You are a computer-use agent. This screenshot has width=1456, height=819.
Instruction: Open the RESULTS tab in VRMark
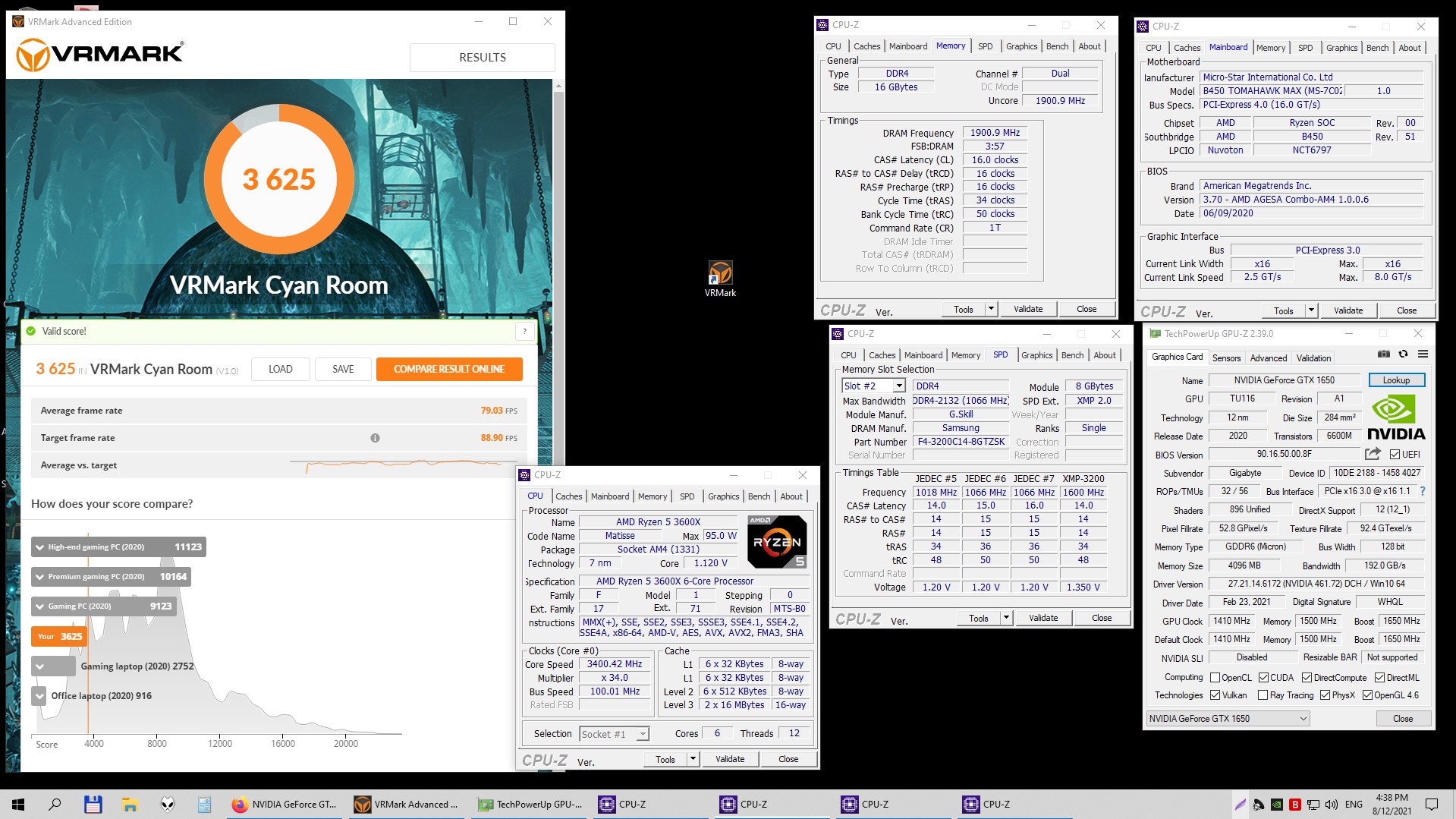[483, 58]
